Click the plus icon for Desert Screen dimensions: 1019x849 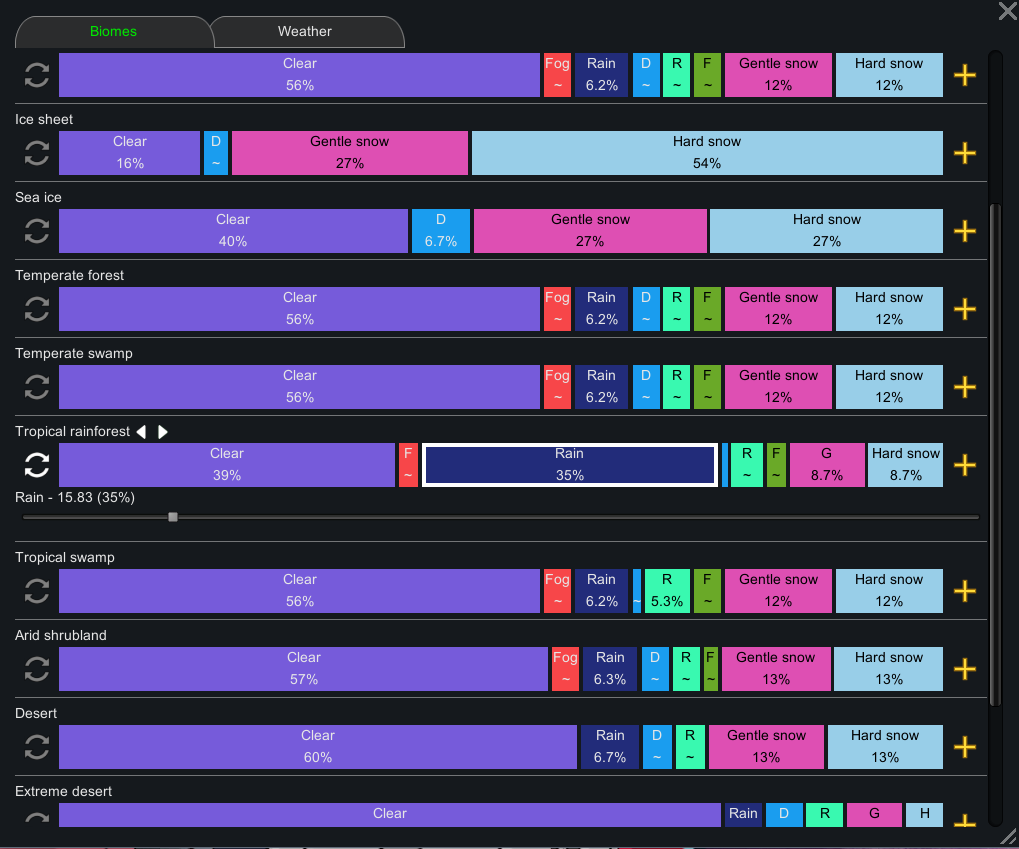pyautogui.click(x=965, y=748)
